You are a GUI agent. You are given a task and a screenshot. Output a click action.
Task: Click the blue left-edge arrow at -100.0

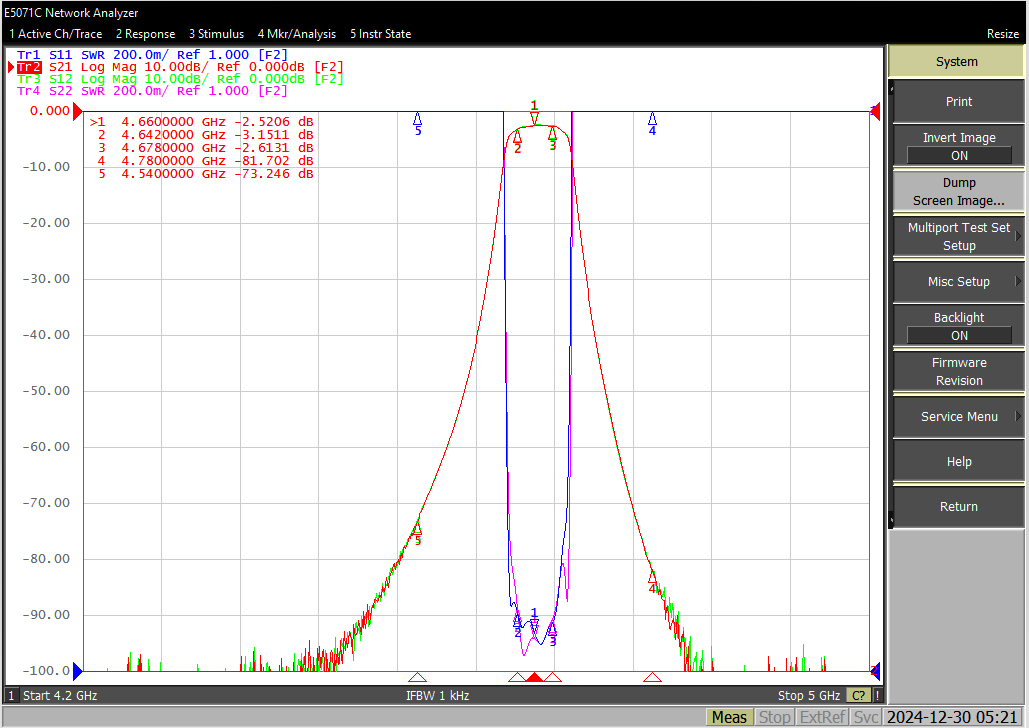(78, 671)
